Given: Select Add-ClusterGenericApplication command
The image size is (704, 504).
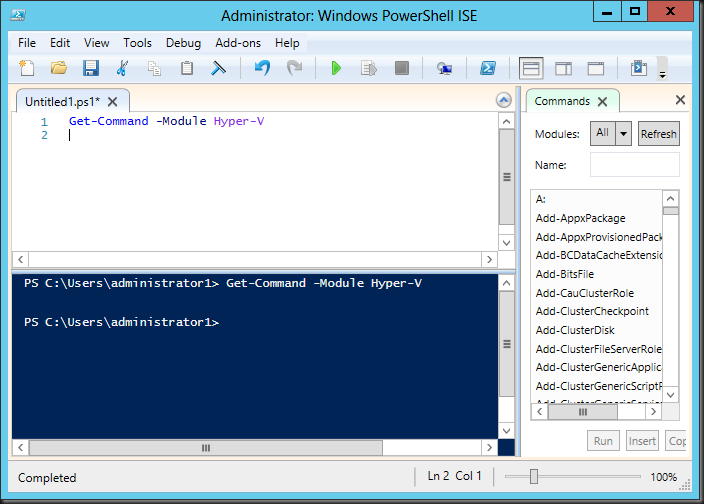Looking at the screenshot, I should (x=597, y=368).
